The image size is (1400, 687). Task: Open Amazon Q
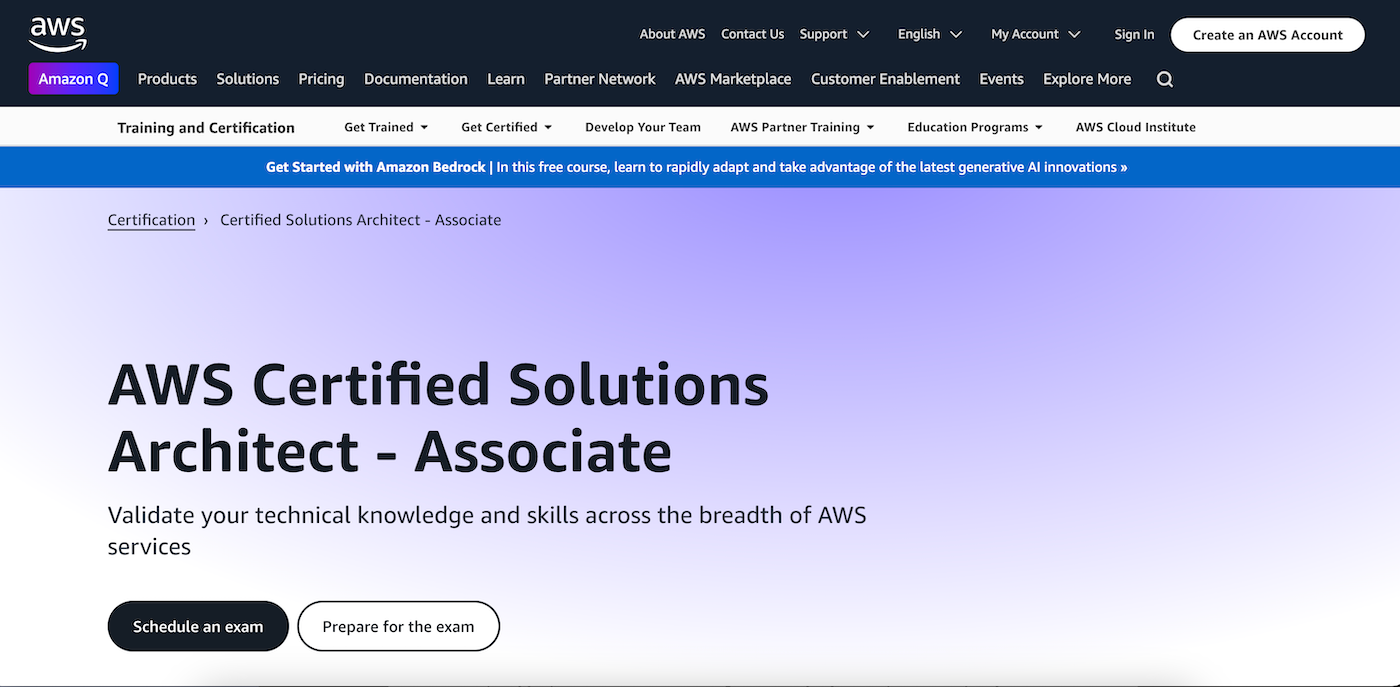point(73,79)
